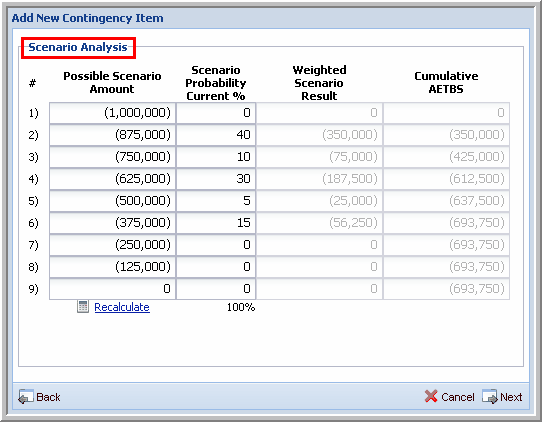Open the Recalculate link

[122, 307]
